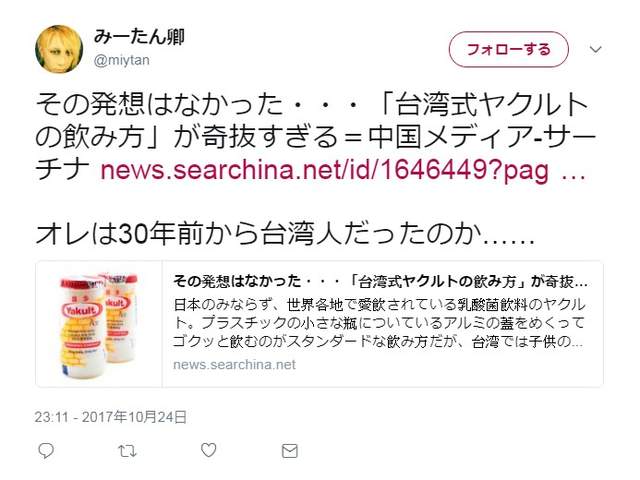Like the tweet with the heart icon
Viewport: 640px width, 480px height.
point(209,450)
